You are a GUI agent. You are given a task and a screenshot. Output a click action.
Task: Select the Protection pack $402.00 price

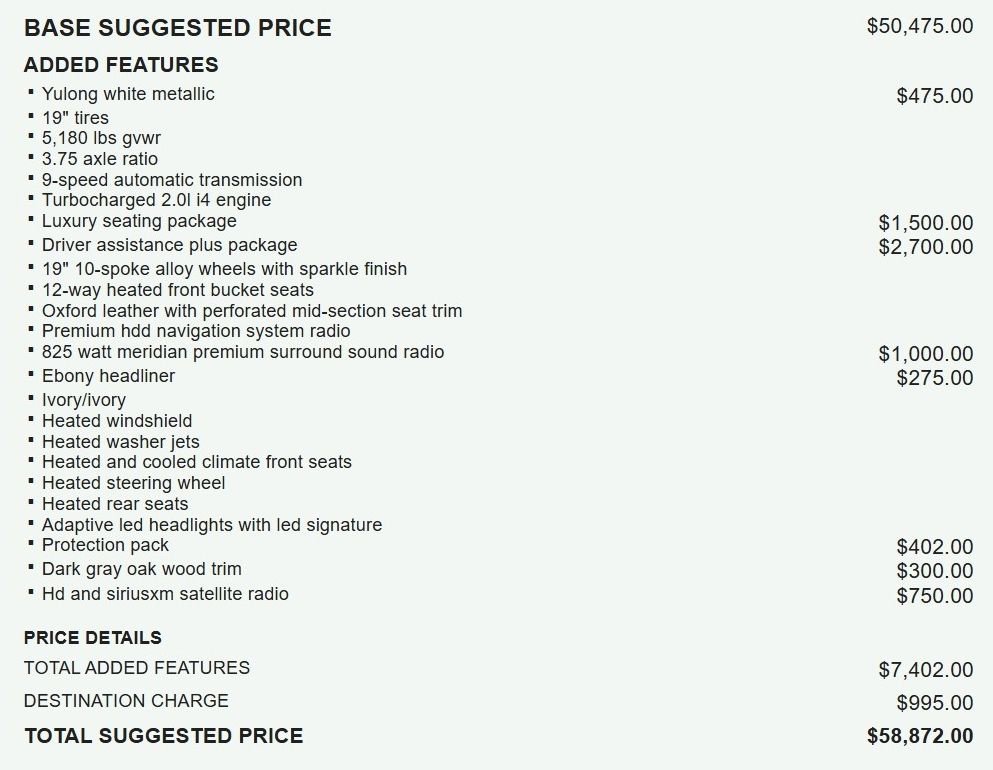click(x=935, y=546)
